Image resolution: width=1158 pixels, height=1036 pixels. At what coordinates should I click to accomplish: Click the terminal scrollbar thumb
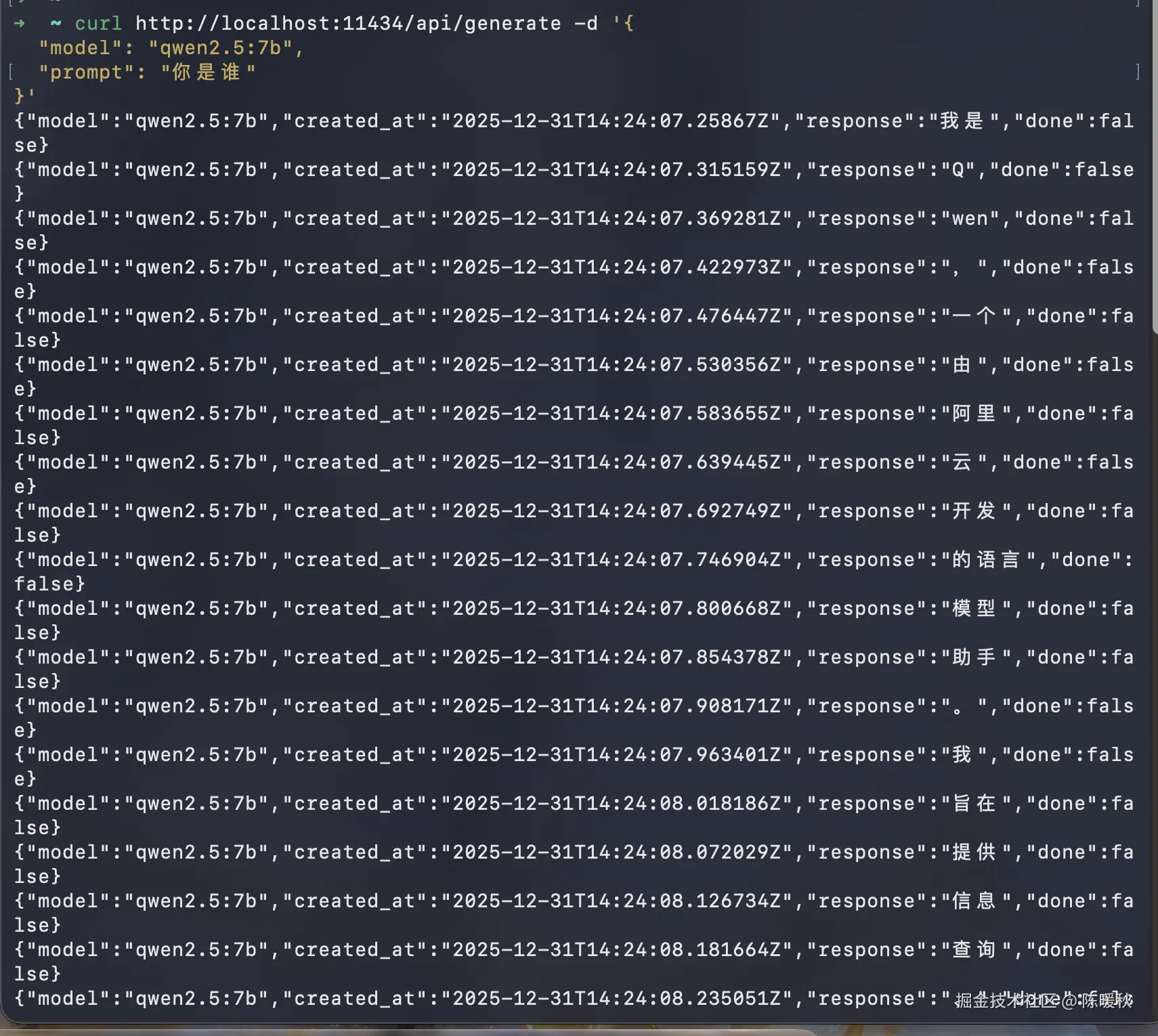[x=1154, y=166]
